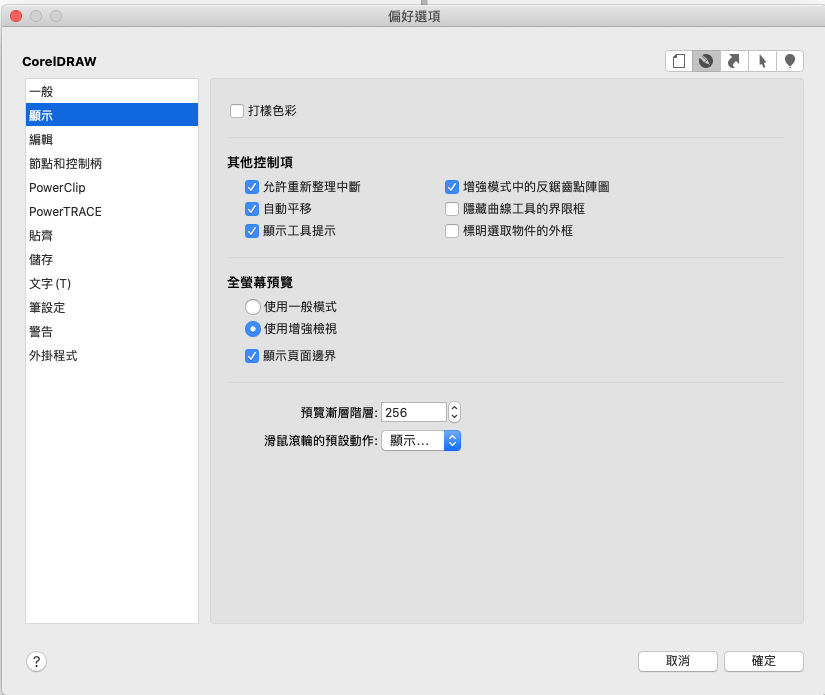Click the help question mark button
Viewport: 825px width, 695px height.
click(36, 661)
